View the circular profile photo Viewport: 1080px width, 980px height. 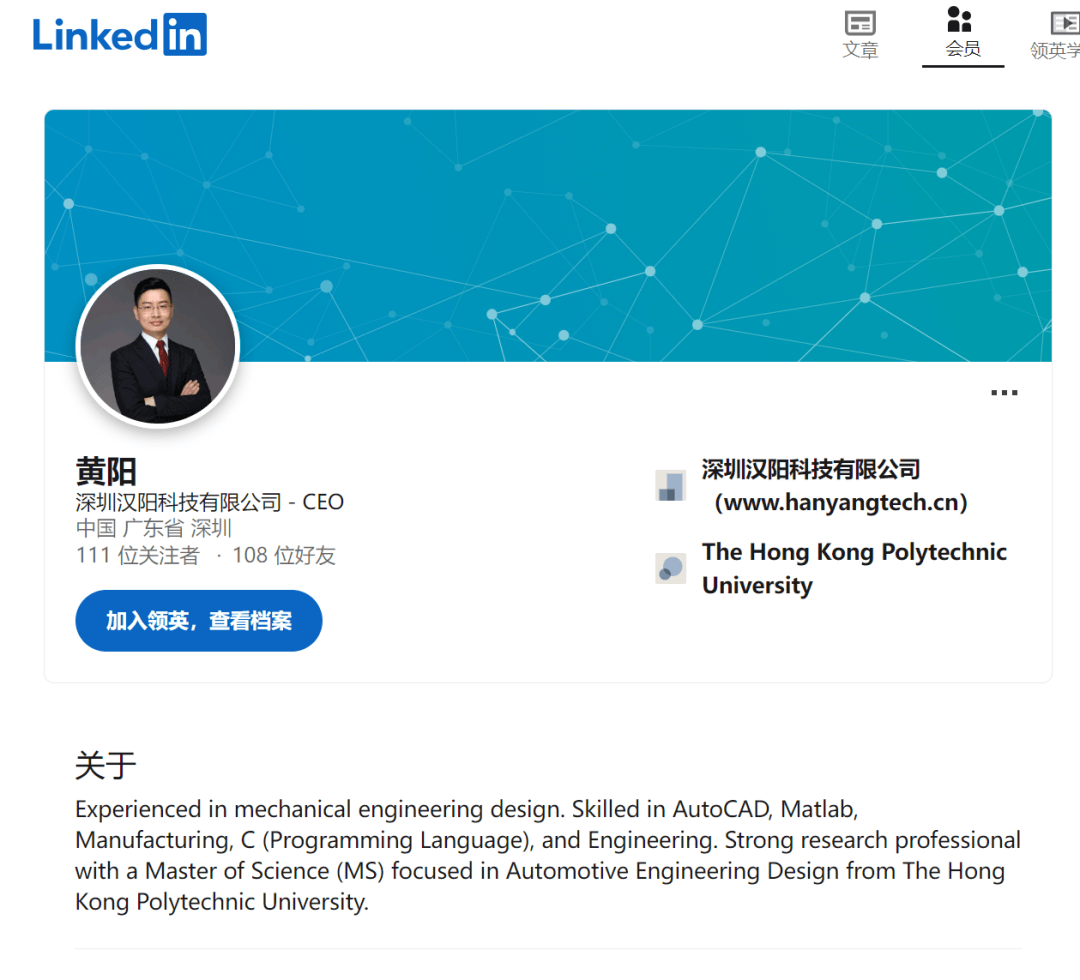(158, 346)
